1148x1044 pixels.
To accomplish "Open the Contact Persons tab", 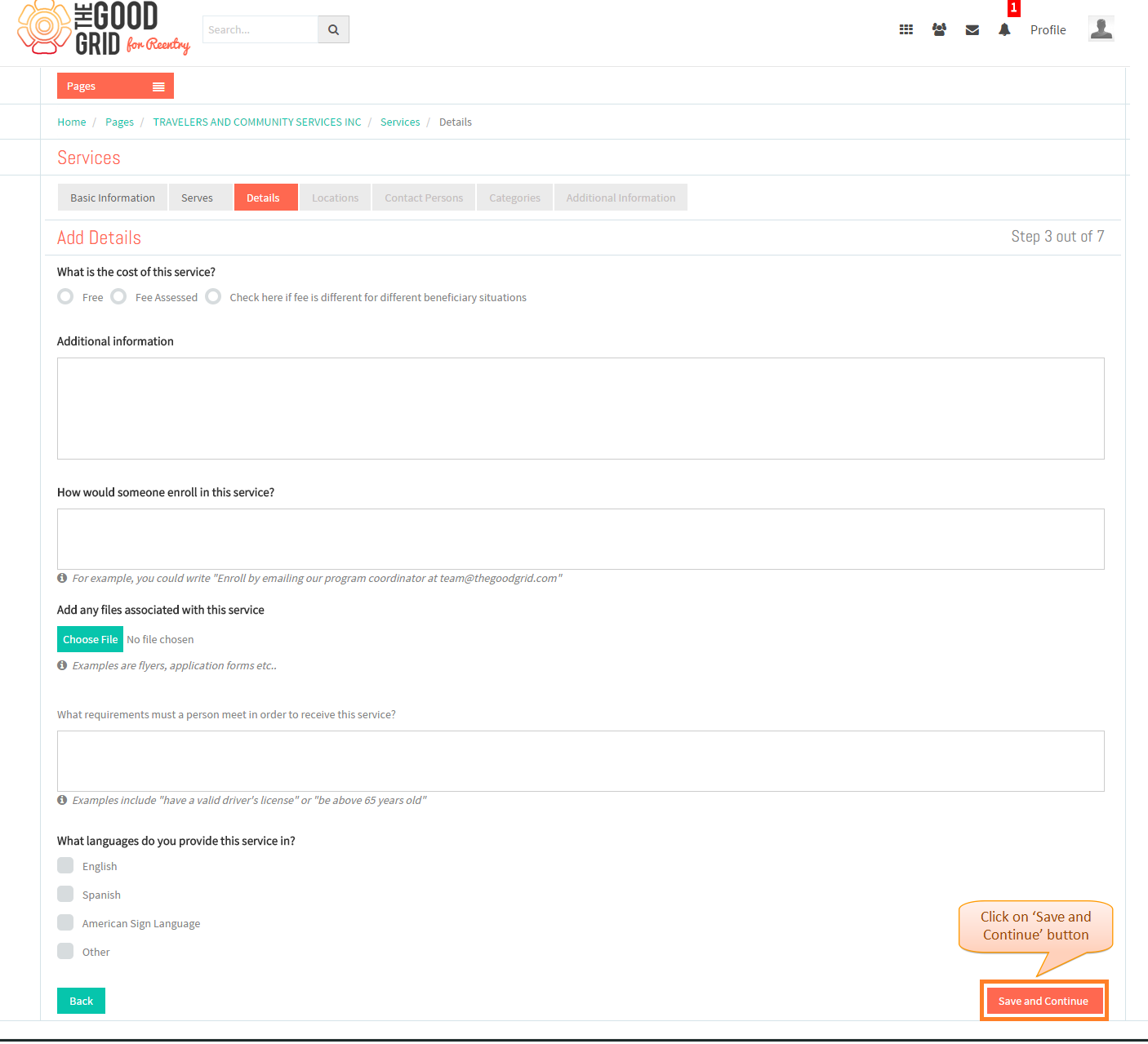I will click(424, 198).
